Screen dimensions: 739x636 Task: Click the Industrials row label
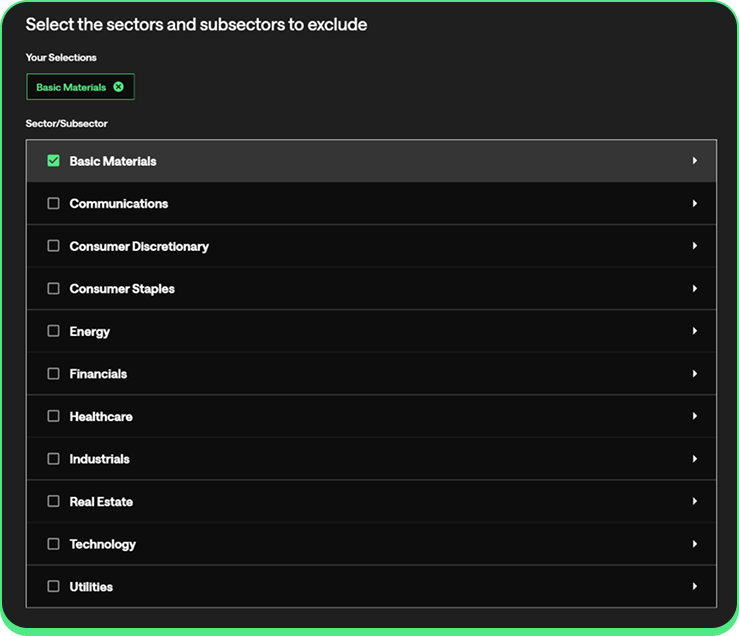click(x=99, y=459)
